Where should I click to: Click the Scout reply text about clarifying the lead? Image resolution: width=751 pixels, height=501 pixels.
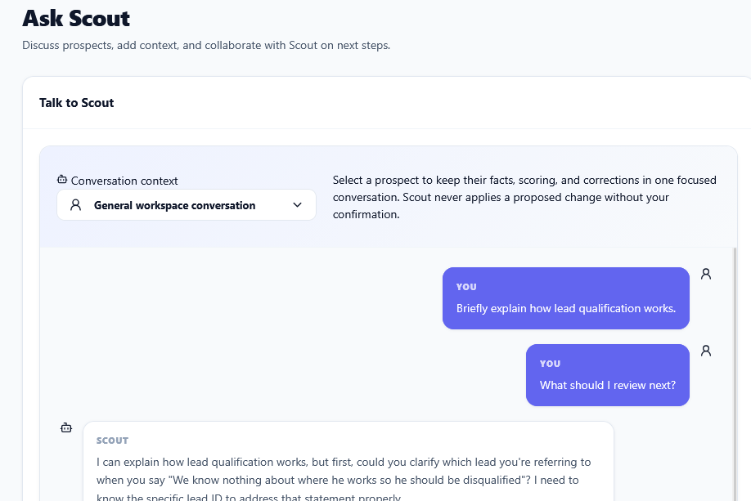pos(343,480)
